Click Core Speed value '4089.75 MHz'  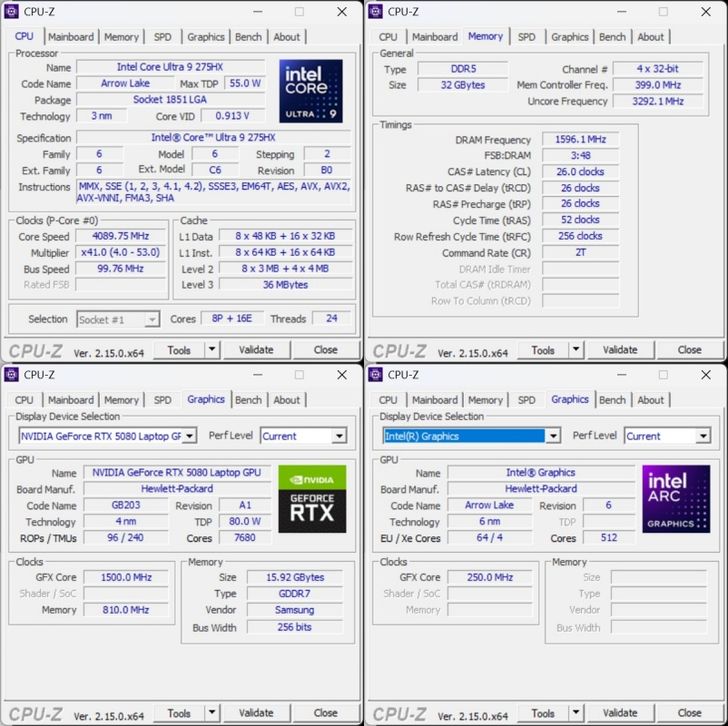(121, 236)
